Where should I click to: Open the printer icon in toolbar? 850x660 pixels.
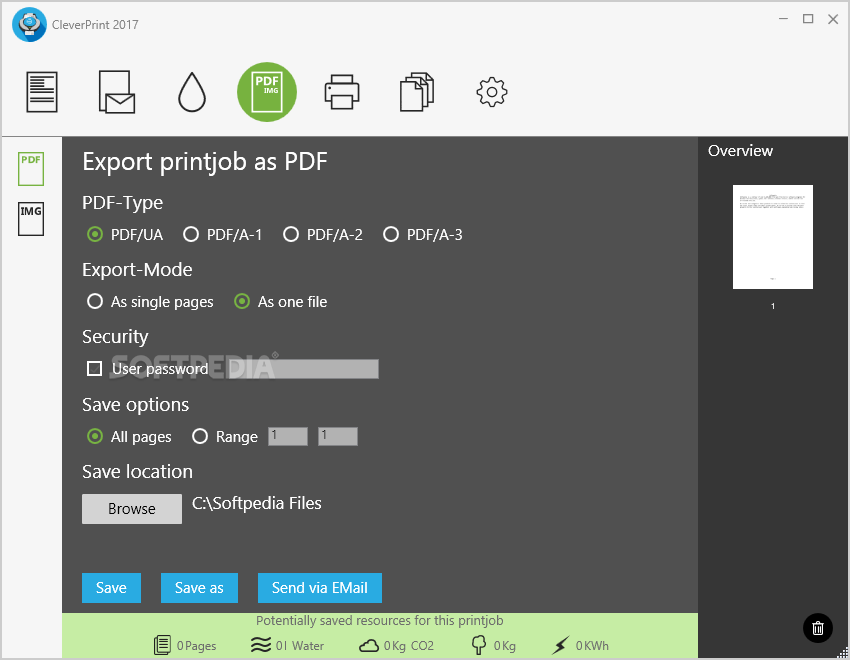(x=342, y=92)
